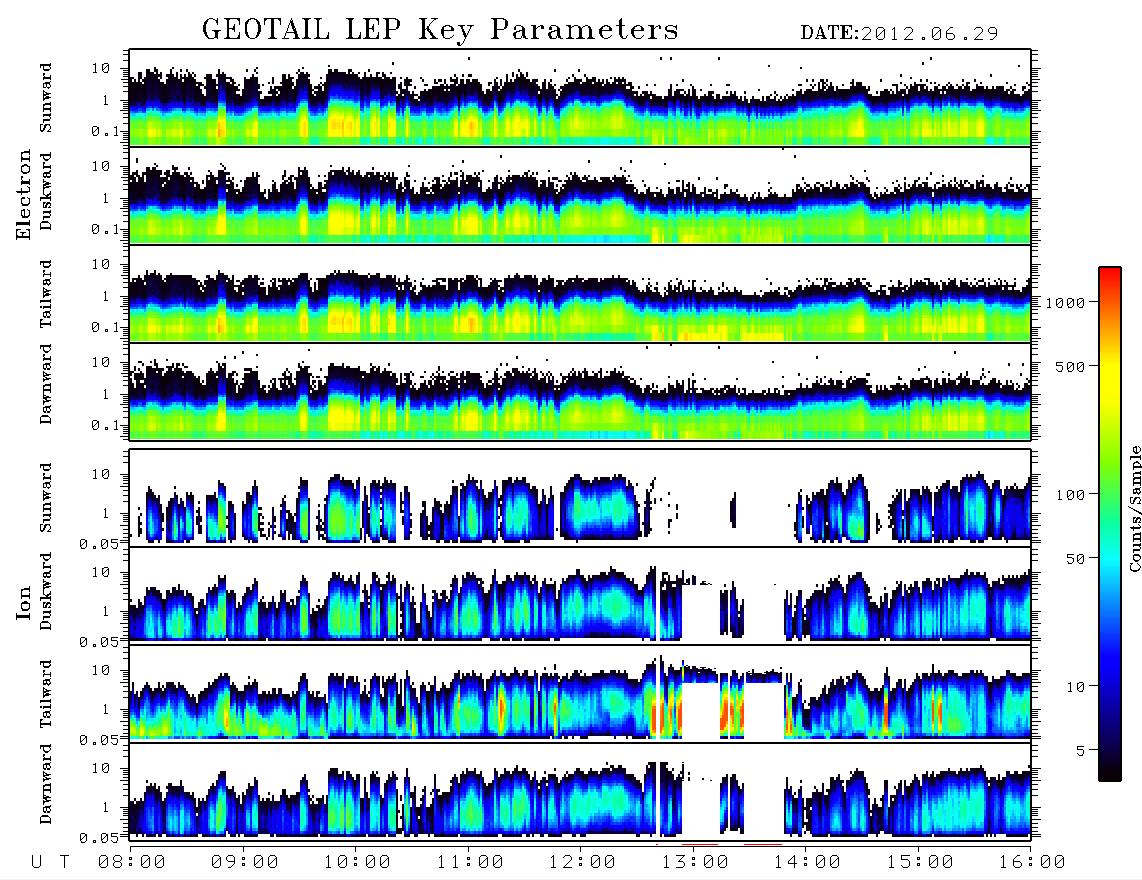This screenshot has width=1142, height=880.
Task: Select the Ion Tailward spectrogram panel
Action: (580, 694)
